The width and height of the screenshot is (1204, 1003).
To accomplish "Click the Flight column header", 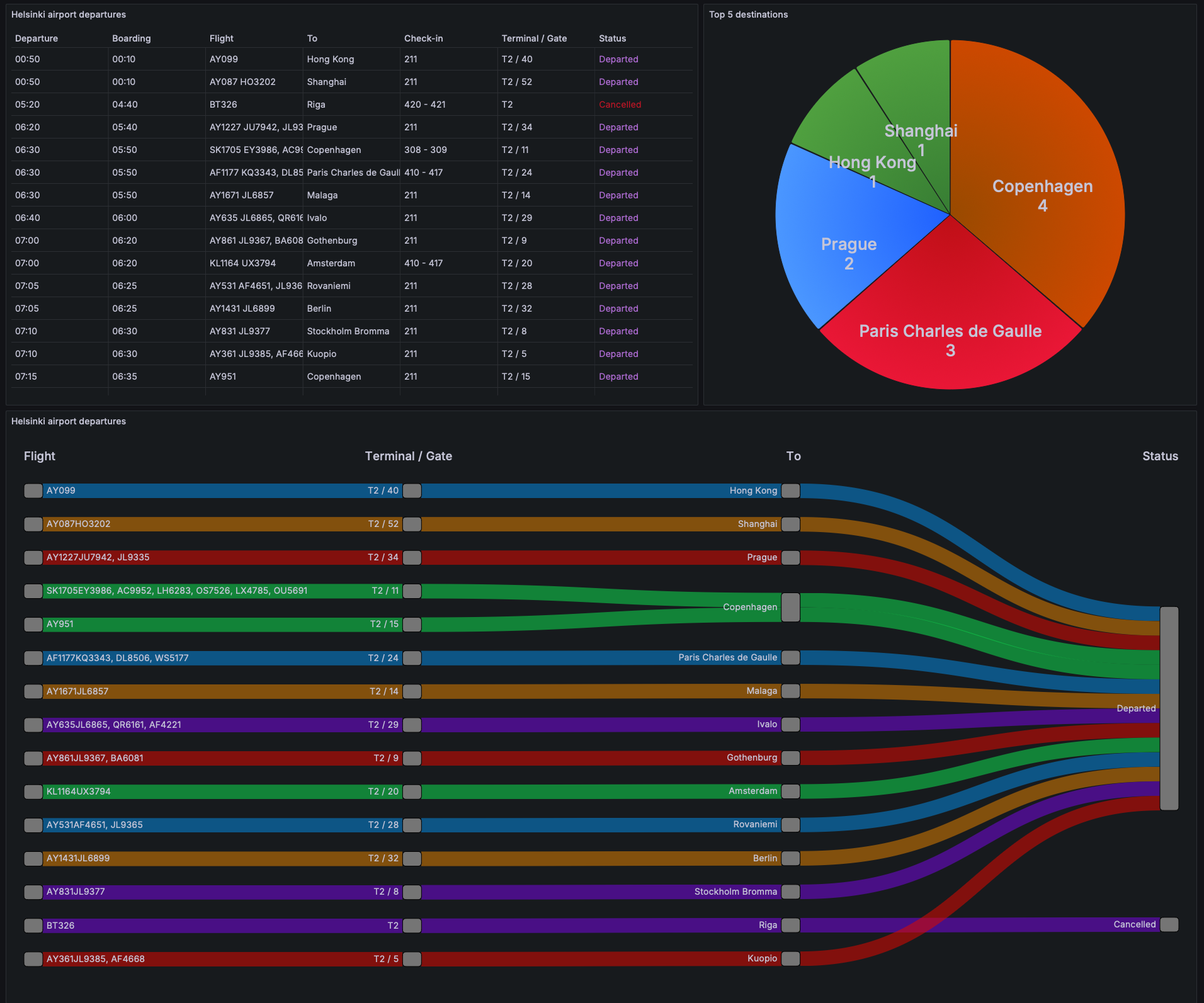I will click(x=221, y=38).
